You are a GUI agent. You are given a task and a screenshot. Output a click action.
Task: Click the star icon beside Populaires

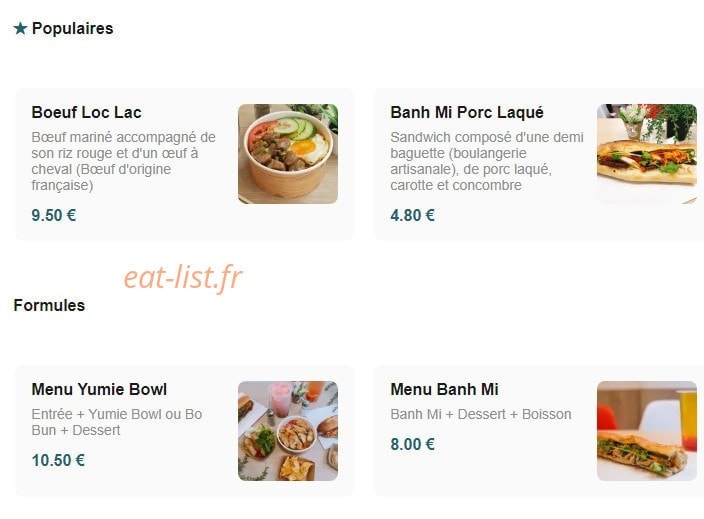click(x=20, y=29)
